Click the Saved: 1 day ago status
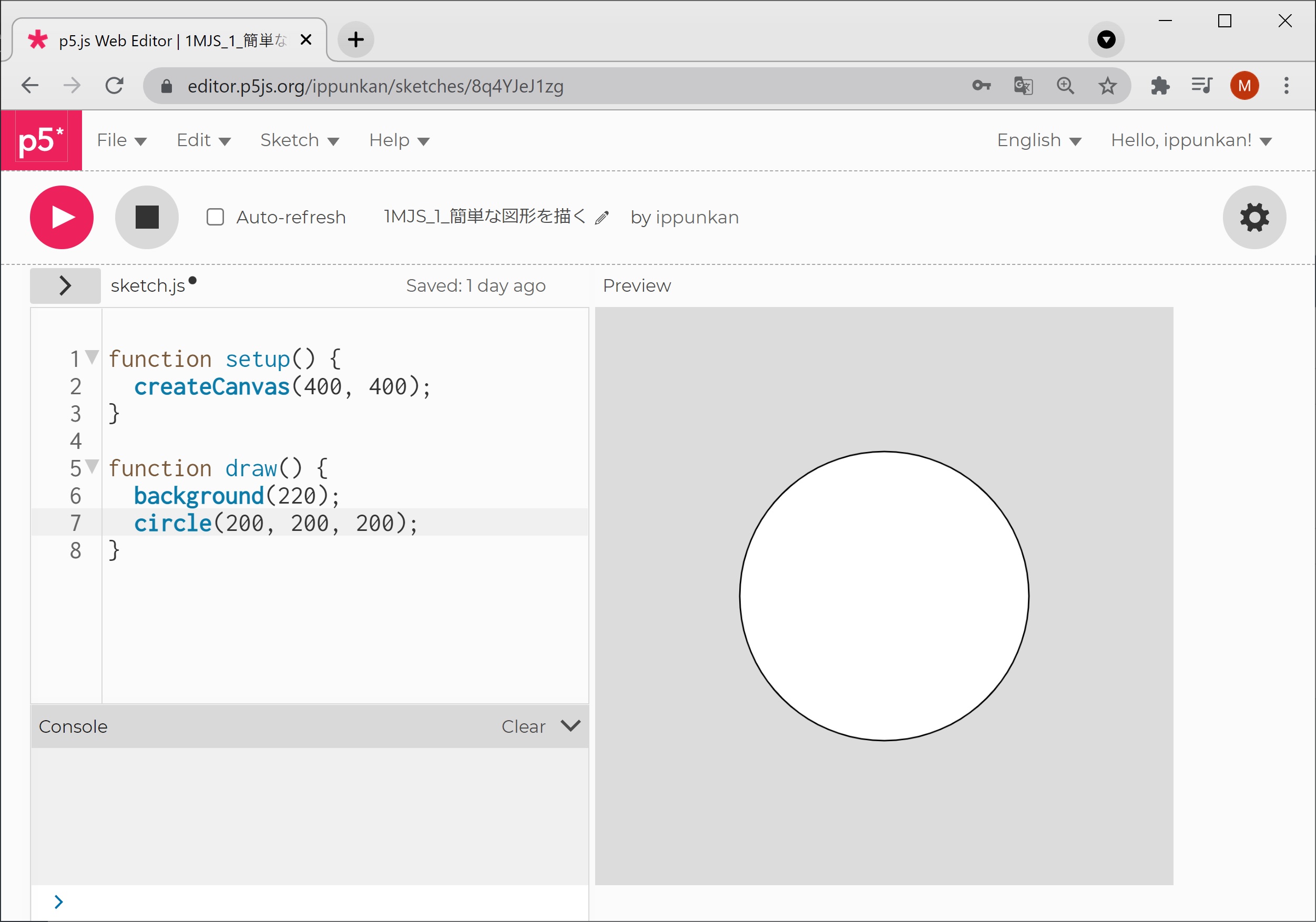 point(476,285)
